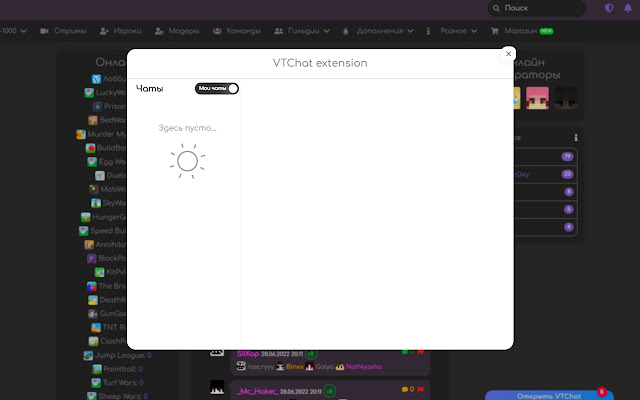
Task: Click the Лобби server icon
Action: (x=96, y=79)
